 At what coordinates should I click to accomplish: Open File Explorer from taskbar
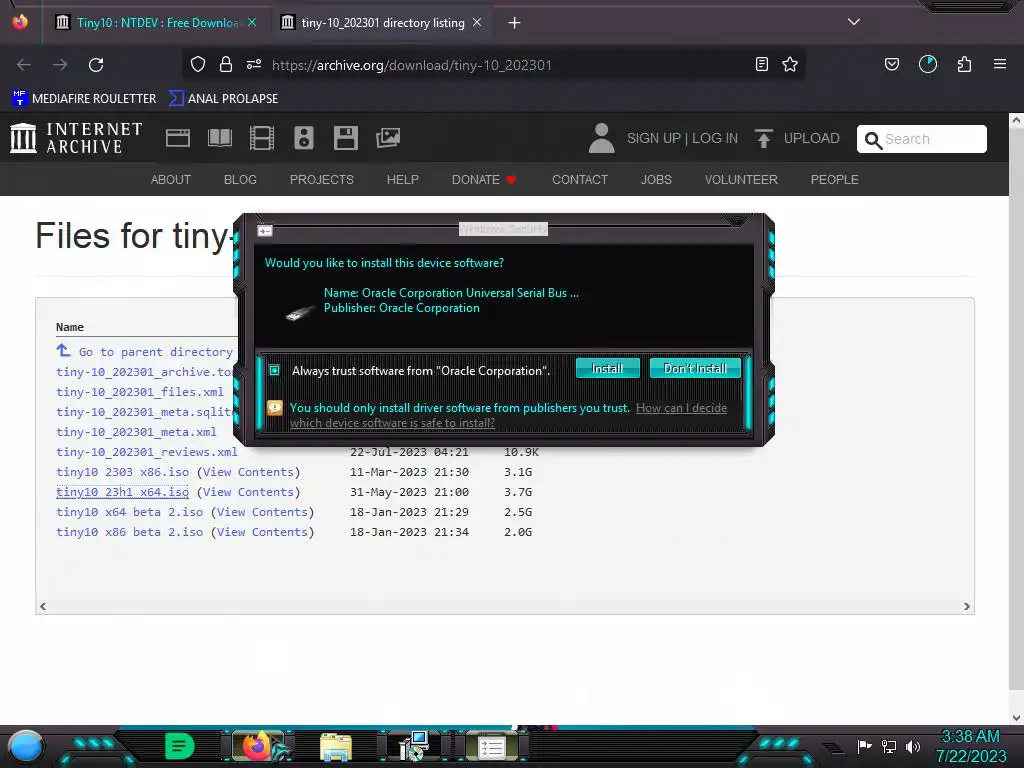[336, 746]
